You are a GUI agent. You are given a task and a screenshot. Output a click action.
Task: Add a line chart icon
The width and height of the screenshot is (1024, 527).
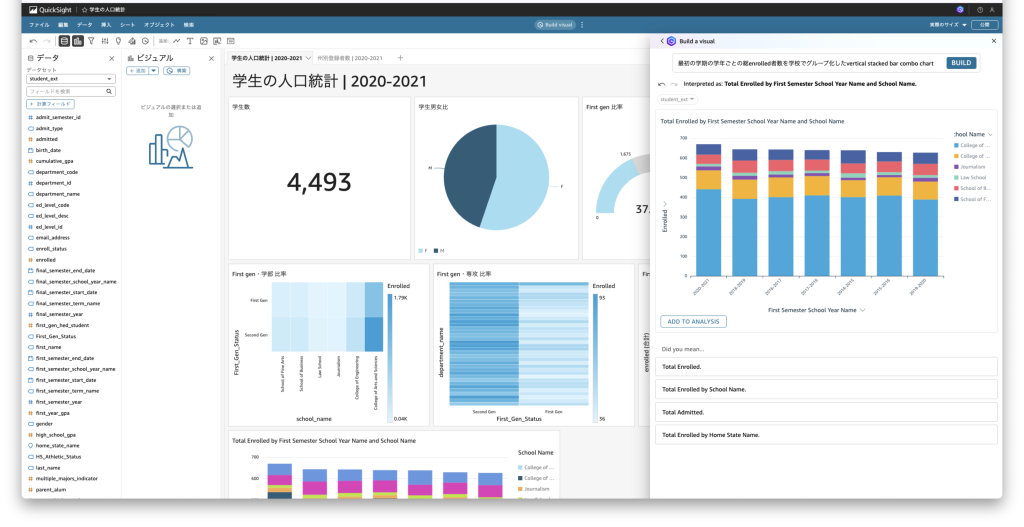[x=176, y=41]
